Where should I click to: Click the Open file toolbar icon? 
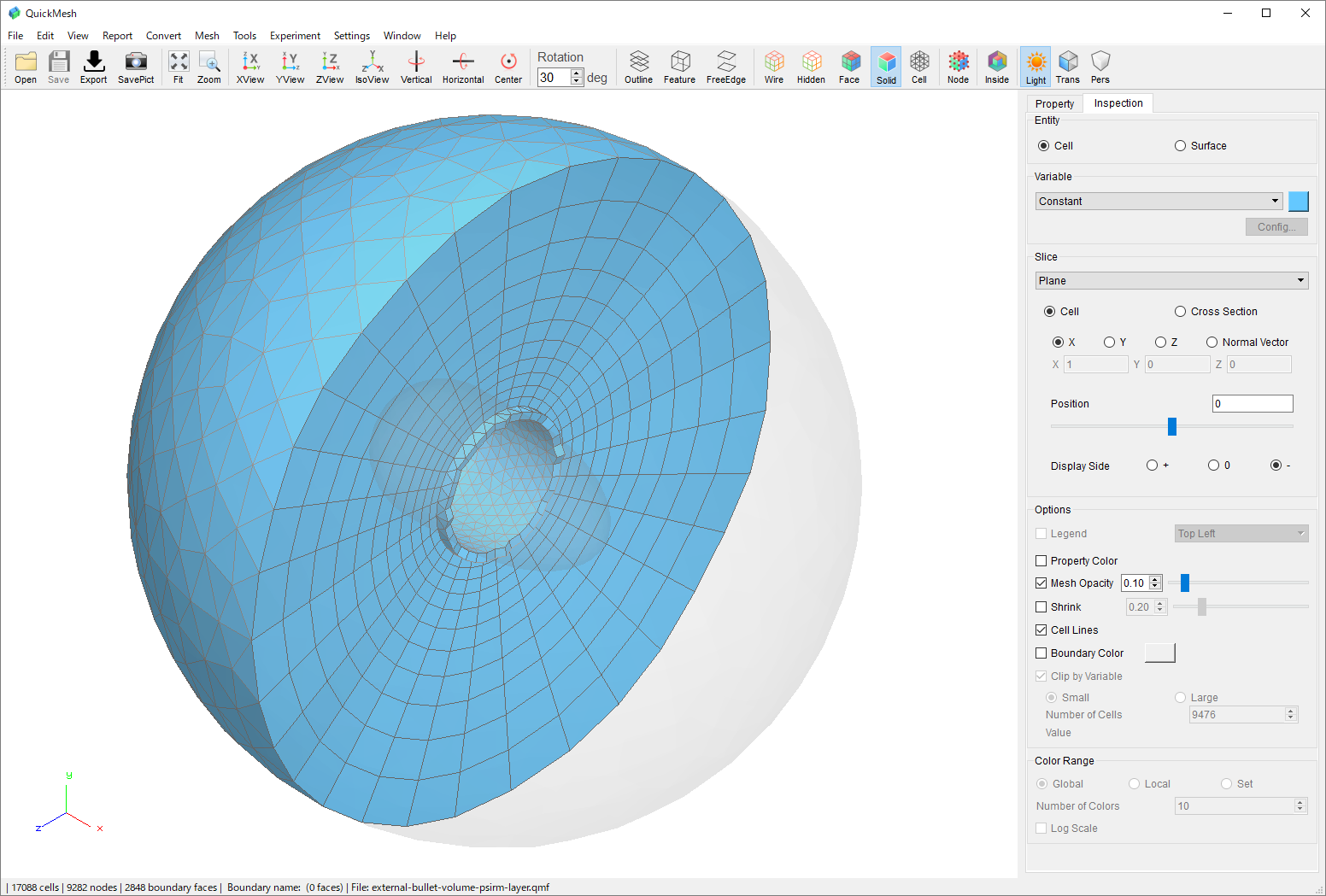[26, 67]
